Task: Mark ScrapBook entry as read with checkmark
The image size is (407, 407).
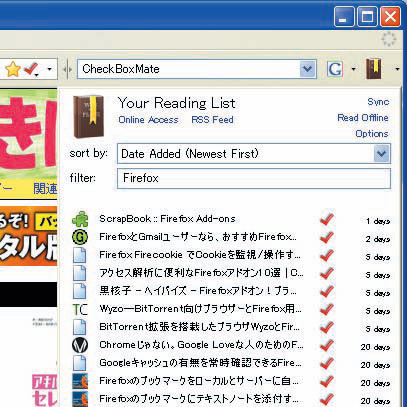Action: click(327, 219)
